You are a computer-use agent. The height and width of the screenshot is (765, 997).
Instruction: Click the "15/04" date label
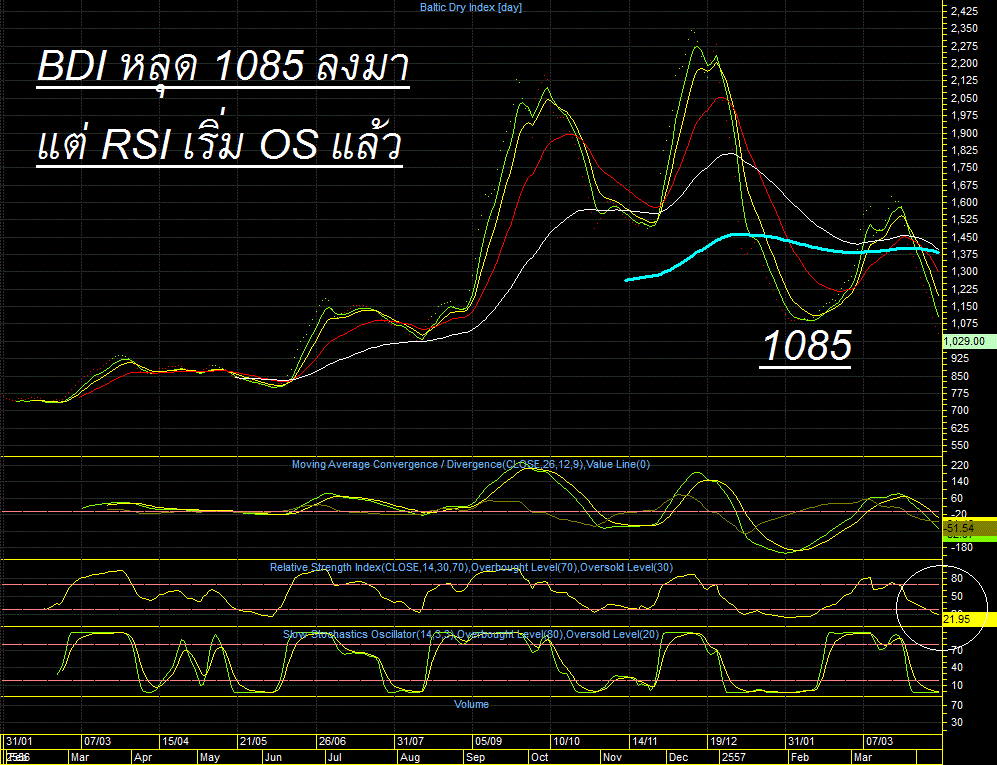[x=175, y=741]
